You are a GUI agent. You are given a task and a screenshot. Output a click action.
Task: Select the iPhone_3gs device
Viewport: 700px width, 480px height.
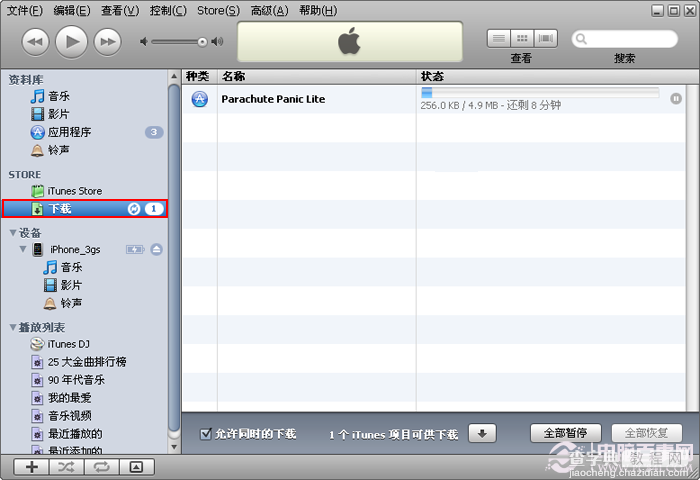coord(75,249)
